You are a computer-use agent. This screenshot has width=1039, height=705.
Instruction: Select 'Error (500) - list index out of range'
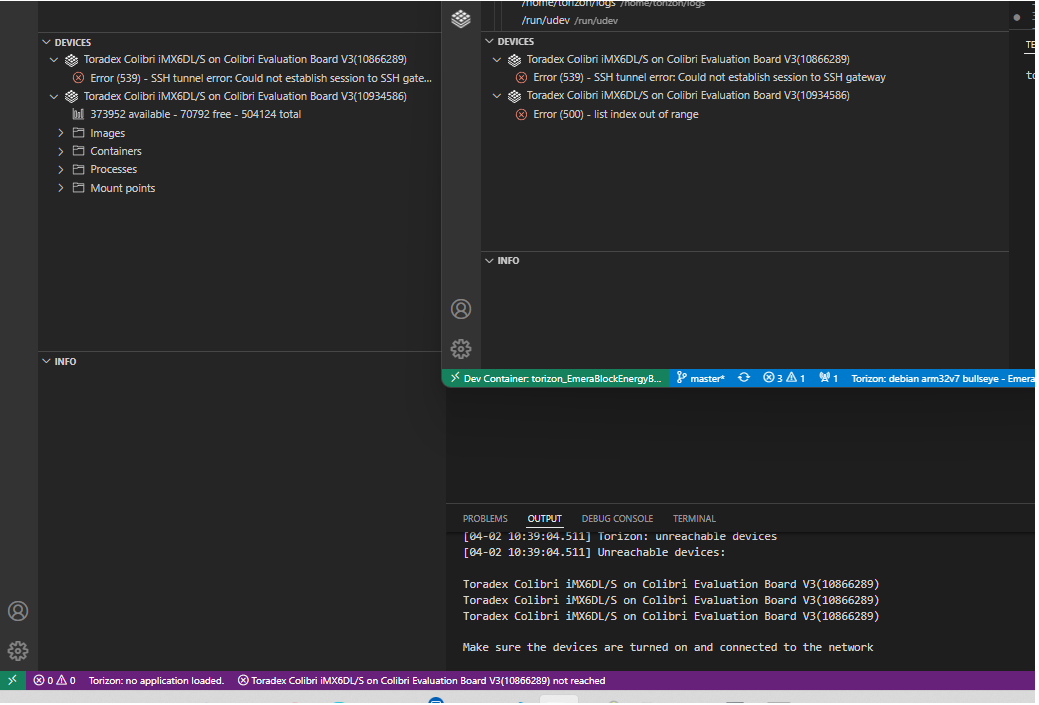coord(616,115)
